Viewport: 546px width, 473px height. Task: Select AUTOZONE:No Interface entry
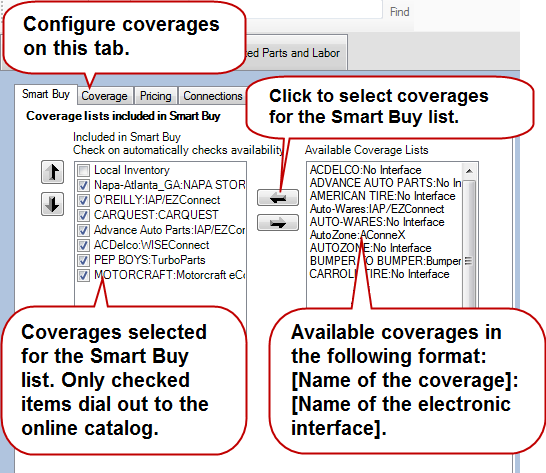[x=370, y=248]
